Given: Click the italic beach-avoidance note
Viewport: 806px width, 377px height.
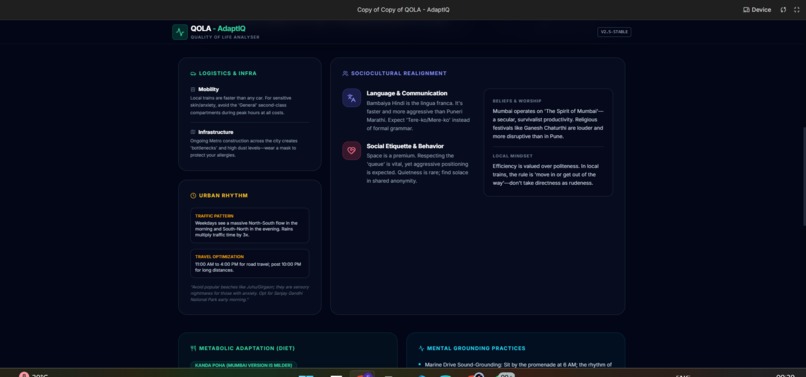Looking at the screenshot, I should click(x=250, y=293).
